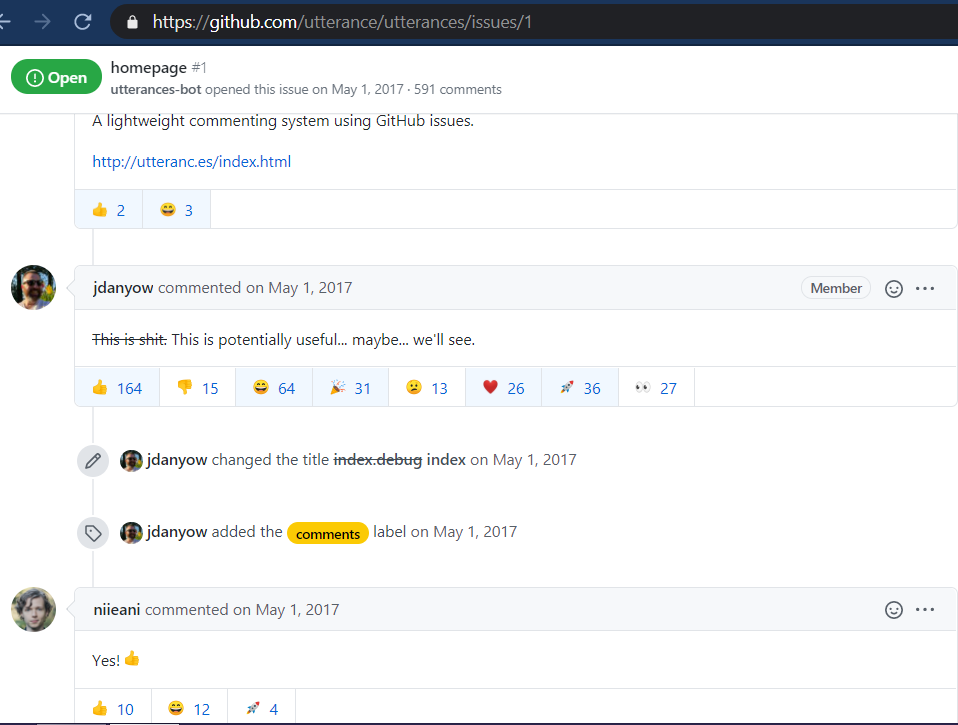Toggle rocket reaction showing 36
This screenshot has width=958, height=725.
580,387
